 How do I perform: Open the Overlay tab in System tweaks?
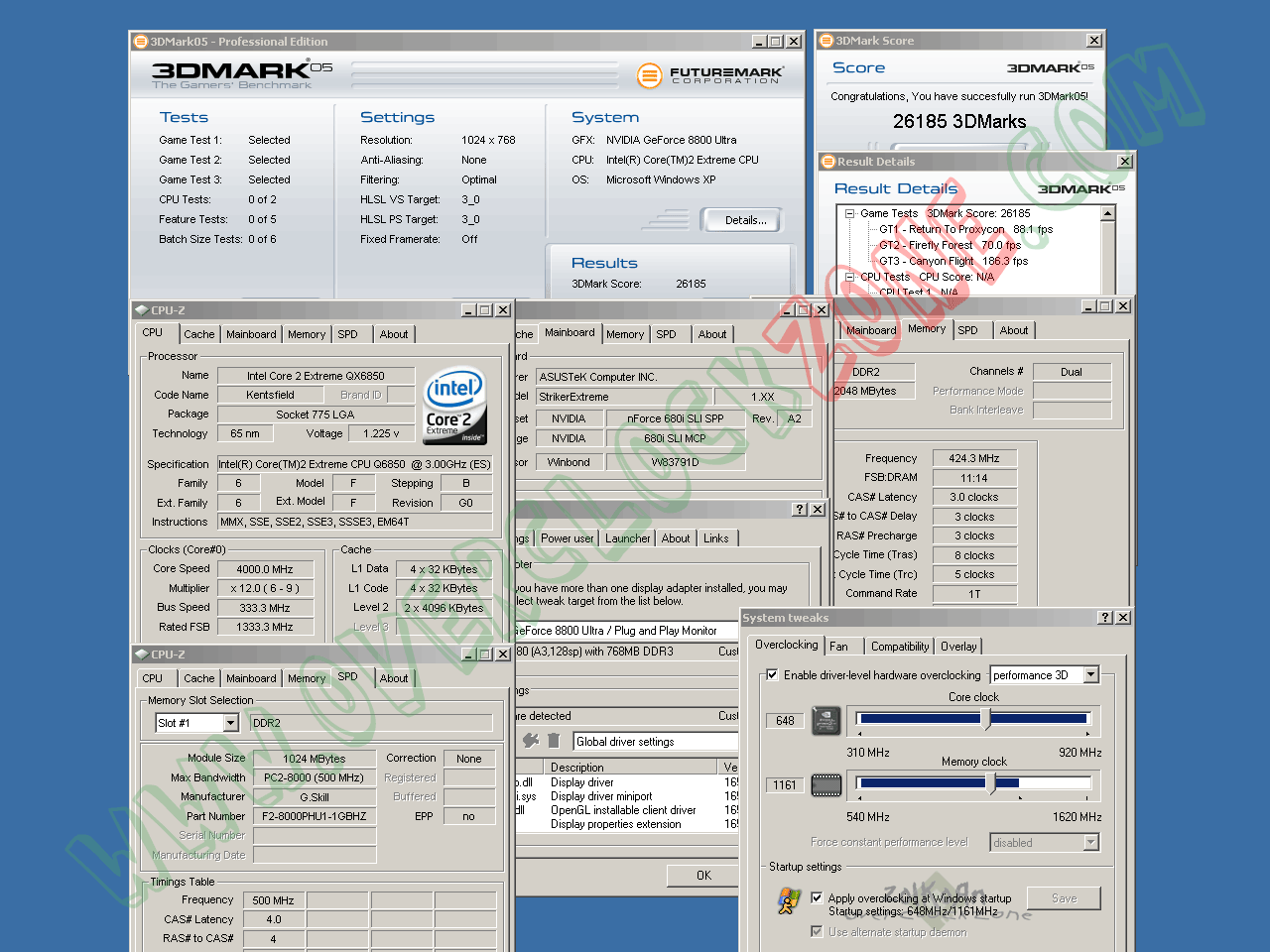click(x=958, y=647)
